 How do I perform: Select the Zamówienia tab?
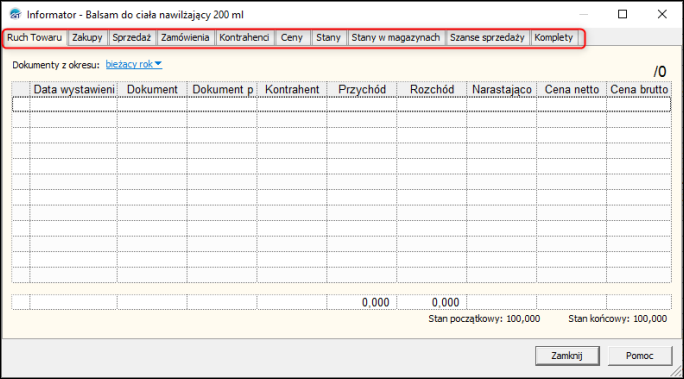click(185, 38)
